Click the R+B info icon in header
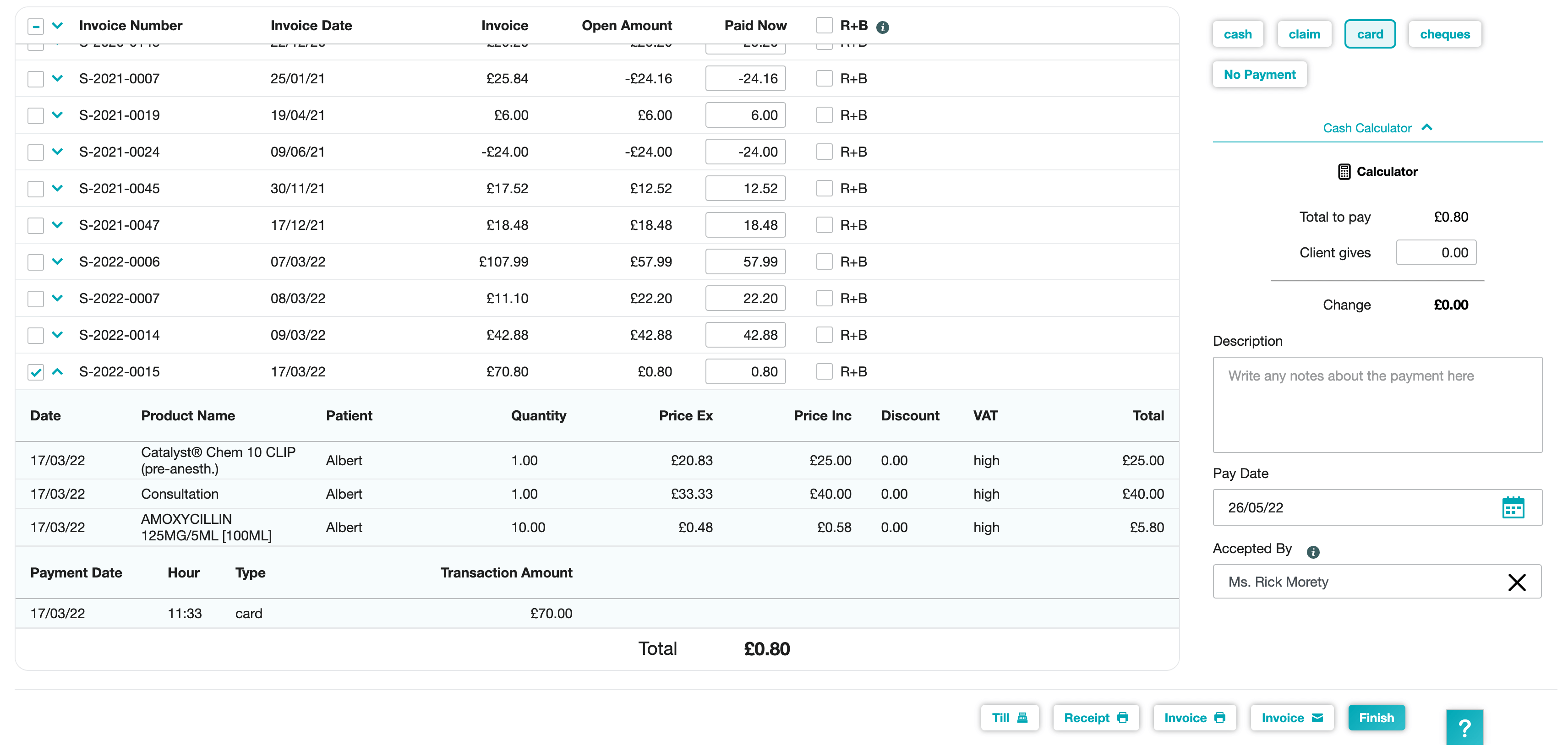Screen dimensions: 1568x746 882,27
